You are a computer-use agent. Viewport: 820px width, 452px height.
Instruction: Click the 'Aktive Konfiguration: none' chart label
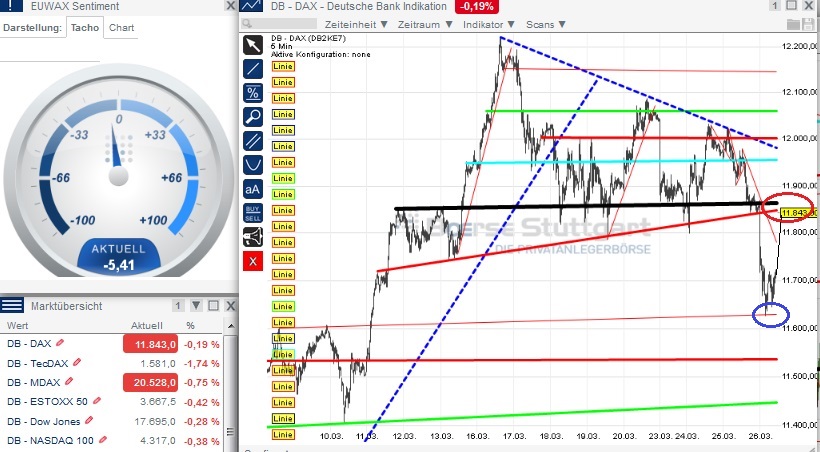tap(321, 54)
